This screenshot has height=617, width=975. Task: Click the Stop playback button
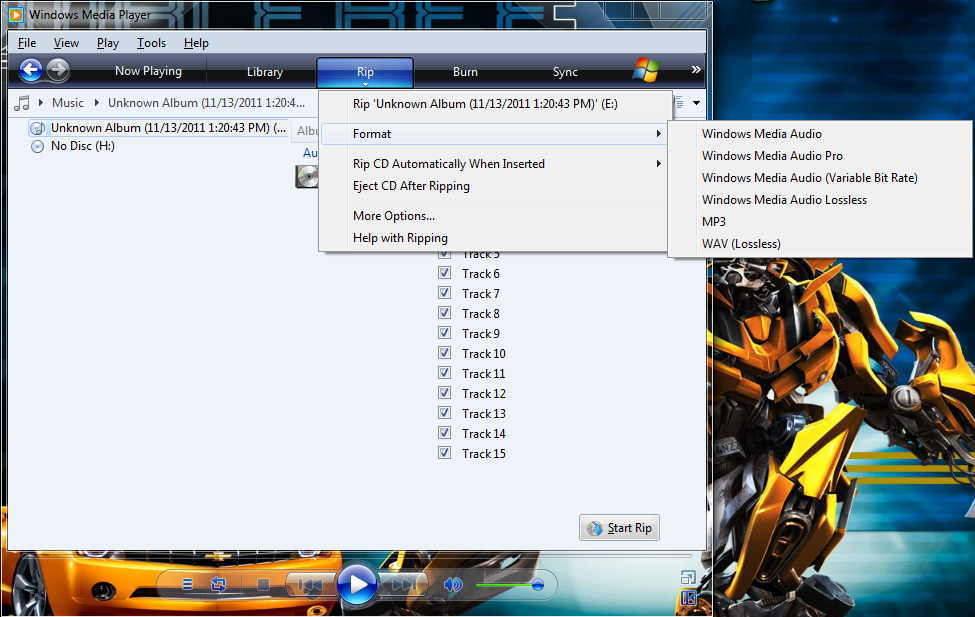tap(263, 584)
